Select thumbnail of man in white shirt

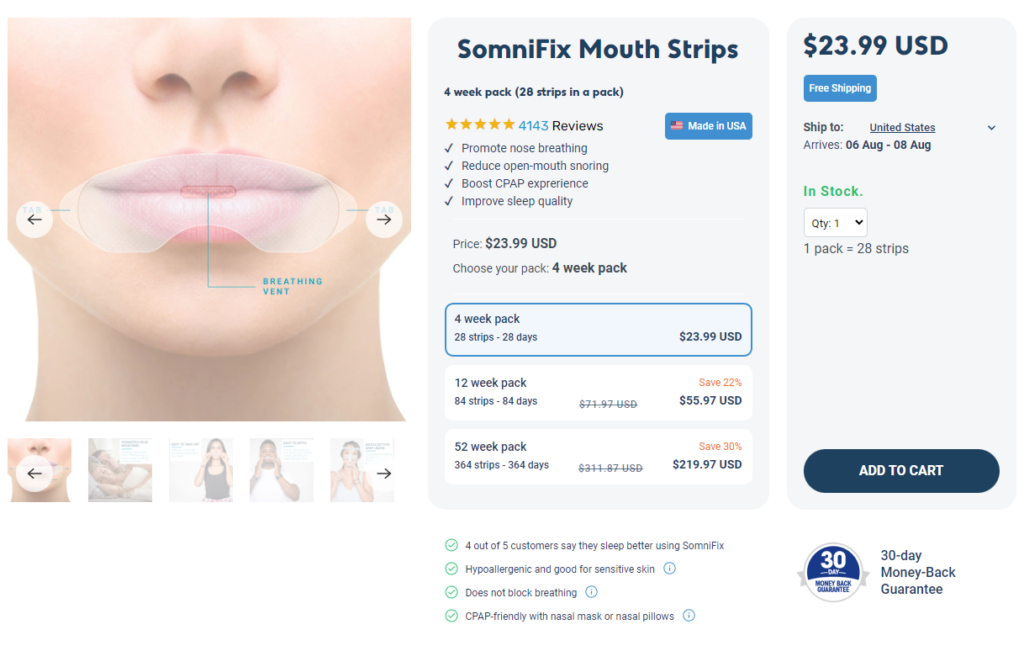tap(281, 470)
